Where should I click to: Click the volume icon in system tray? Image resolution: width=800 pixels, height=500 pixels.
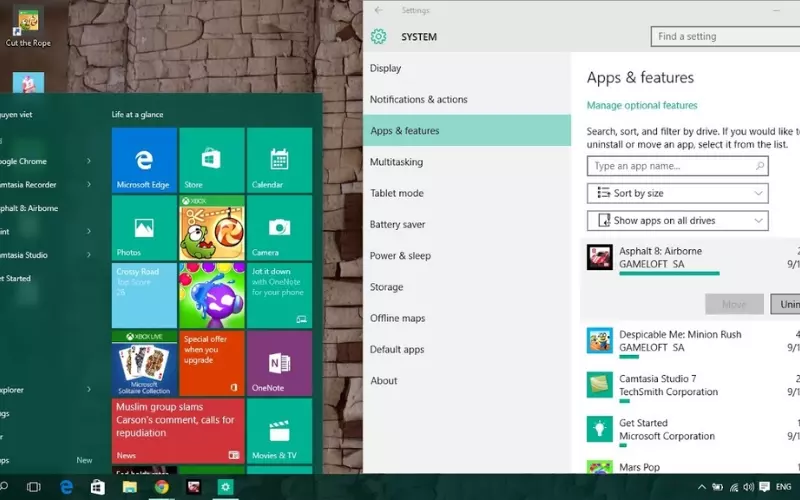pos(748,487)
